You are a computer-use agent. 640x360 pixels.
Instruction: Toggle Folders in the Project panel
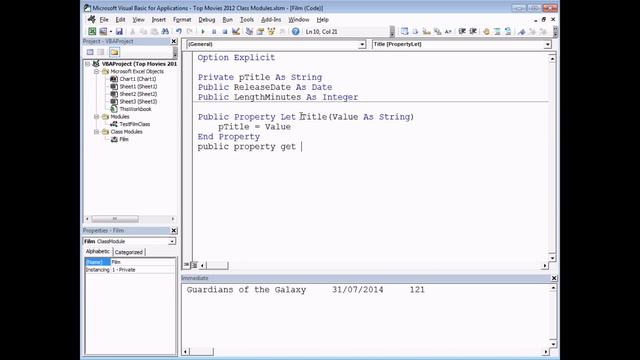(114, 52)
